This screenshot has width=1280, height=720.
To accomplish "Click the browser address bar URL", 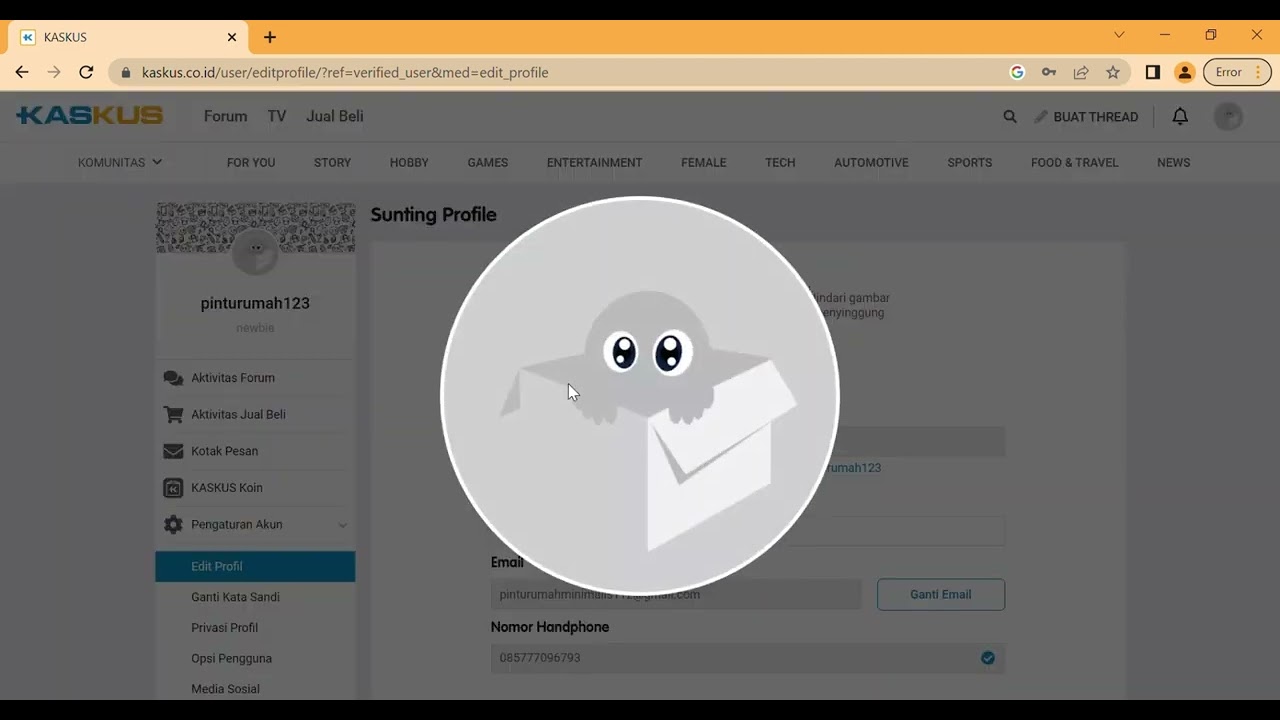I will (345, 72).
